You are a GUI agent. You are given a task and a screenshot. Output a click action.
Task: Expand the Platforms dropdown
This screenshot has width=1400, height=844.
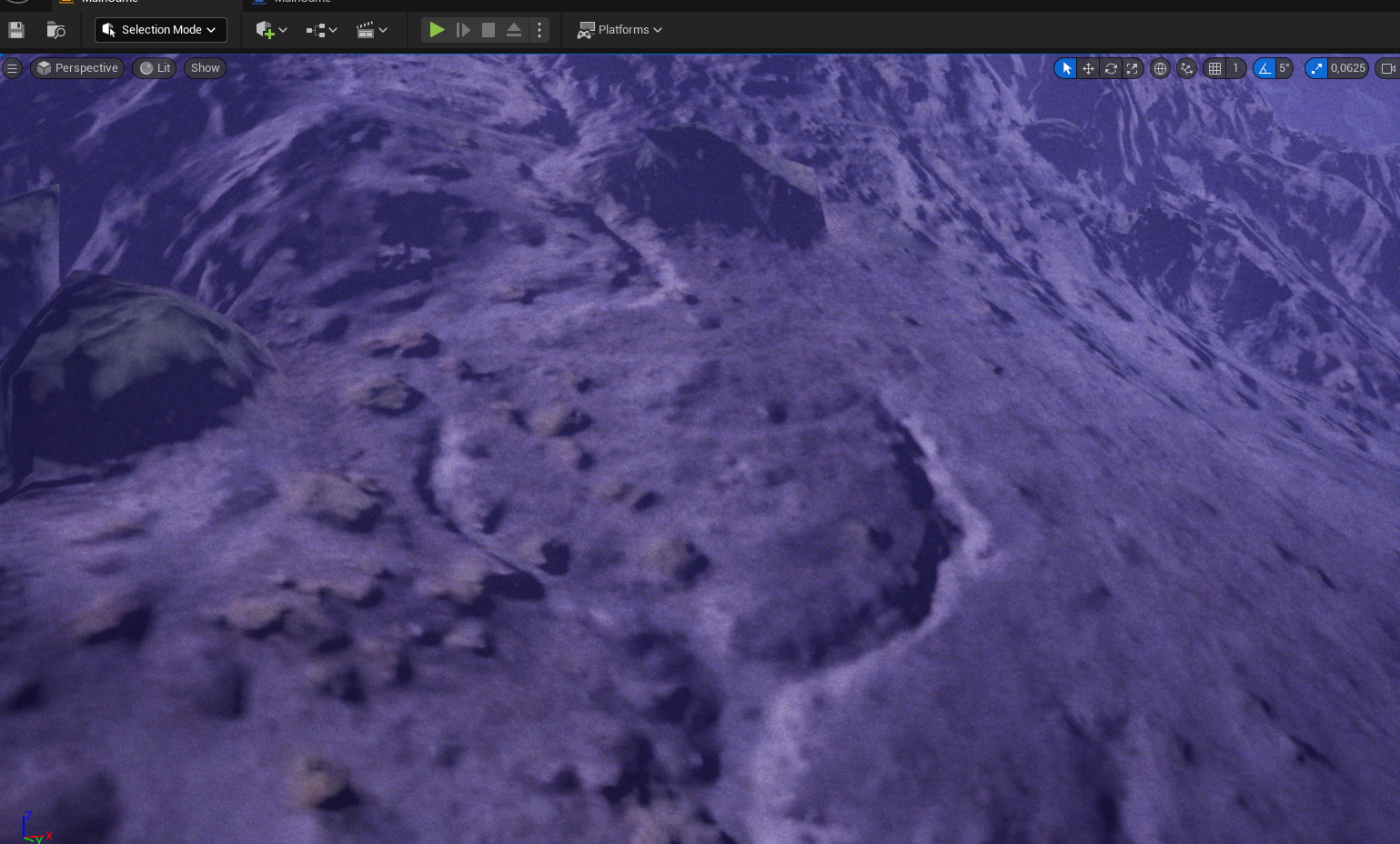coord(619,30)
